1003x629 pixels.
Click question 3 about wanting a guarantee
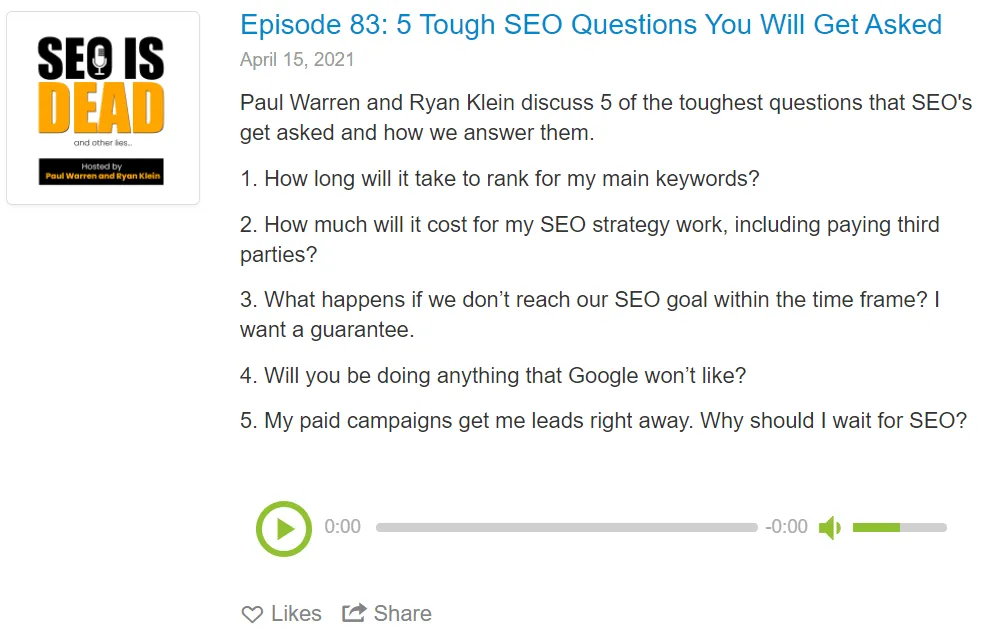pos(589,313)
